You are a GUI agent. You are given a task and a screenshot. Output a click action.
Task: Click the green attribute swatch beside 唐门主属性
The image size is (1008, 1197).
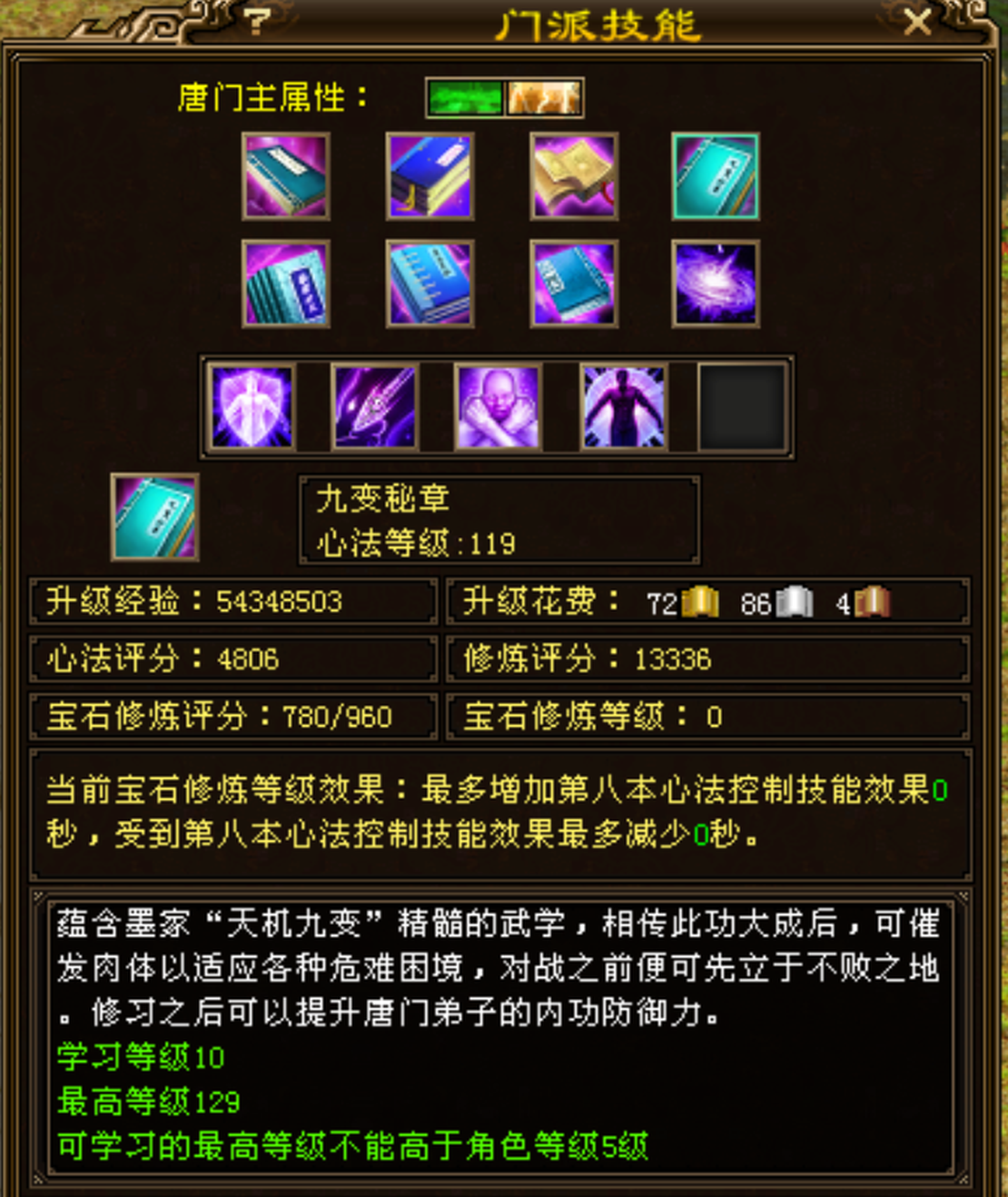point(465,98)
